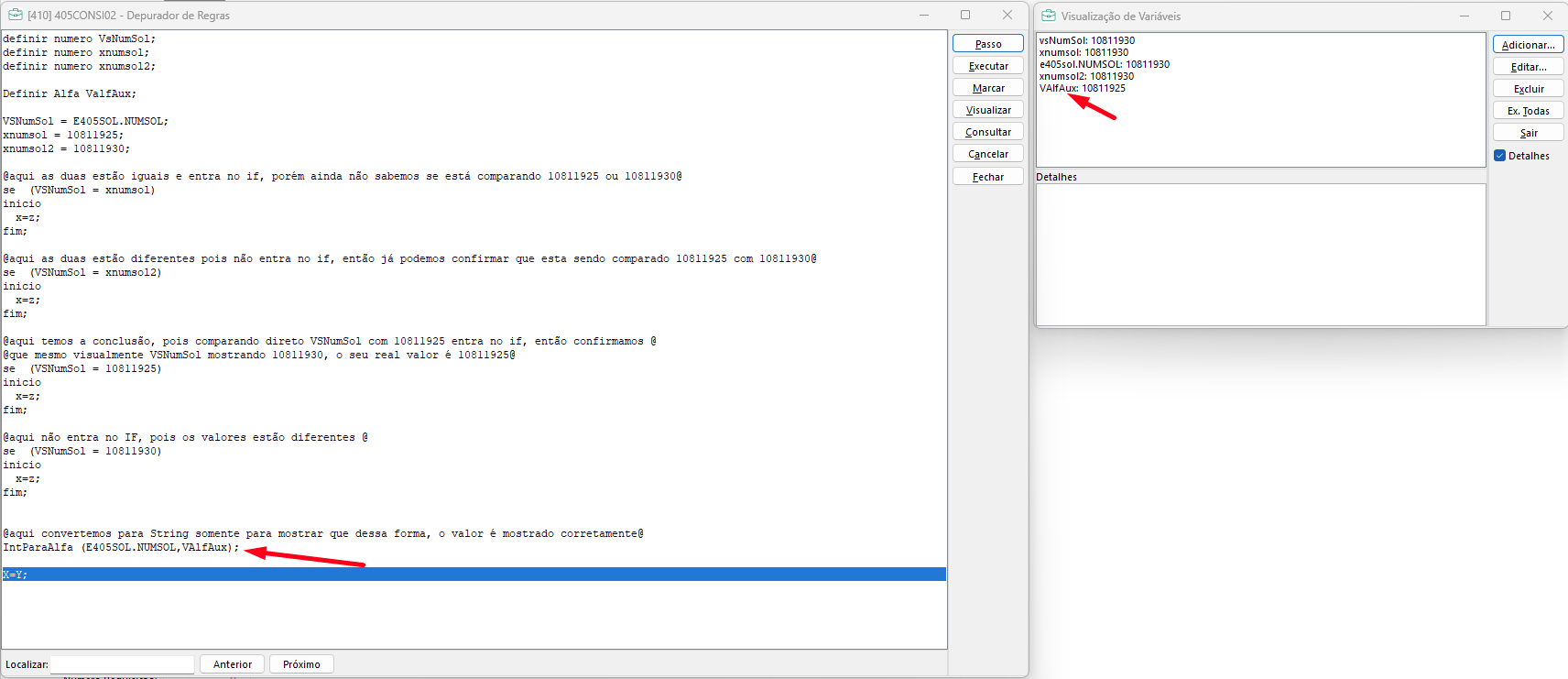Cancel debugging with the Cancelar button
Screen dimensions: 1568x679
(987, 154)
